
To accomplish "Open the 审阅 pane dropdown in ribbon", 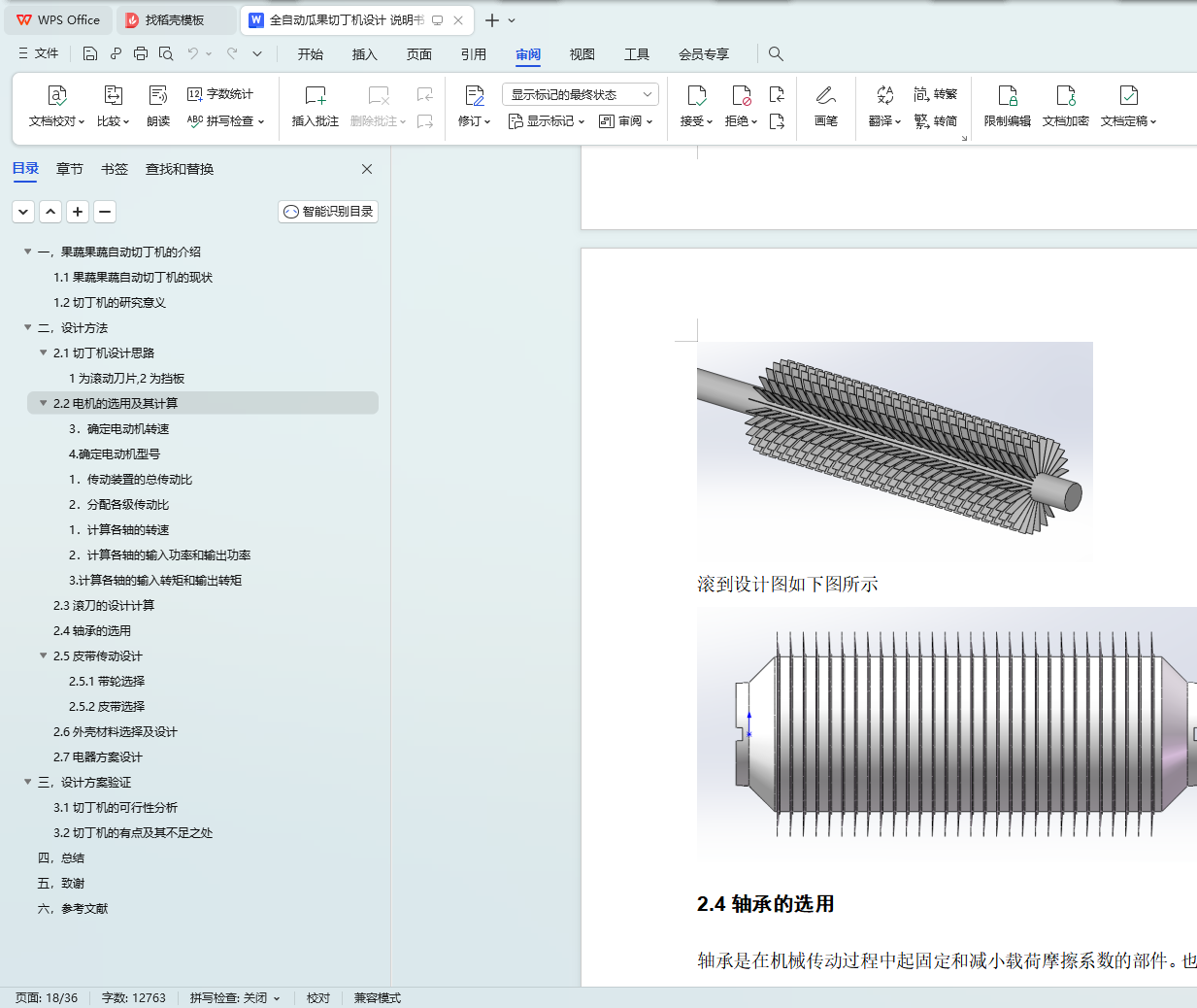I will click(x=625, y=121).
